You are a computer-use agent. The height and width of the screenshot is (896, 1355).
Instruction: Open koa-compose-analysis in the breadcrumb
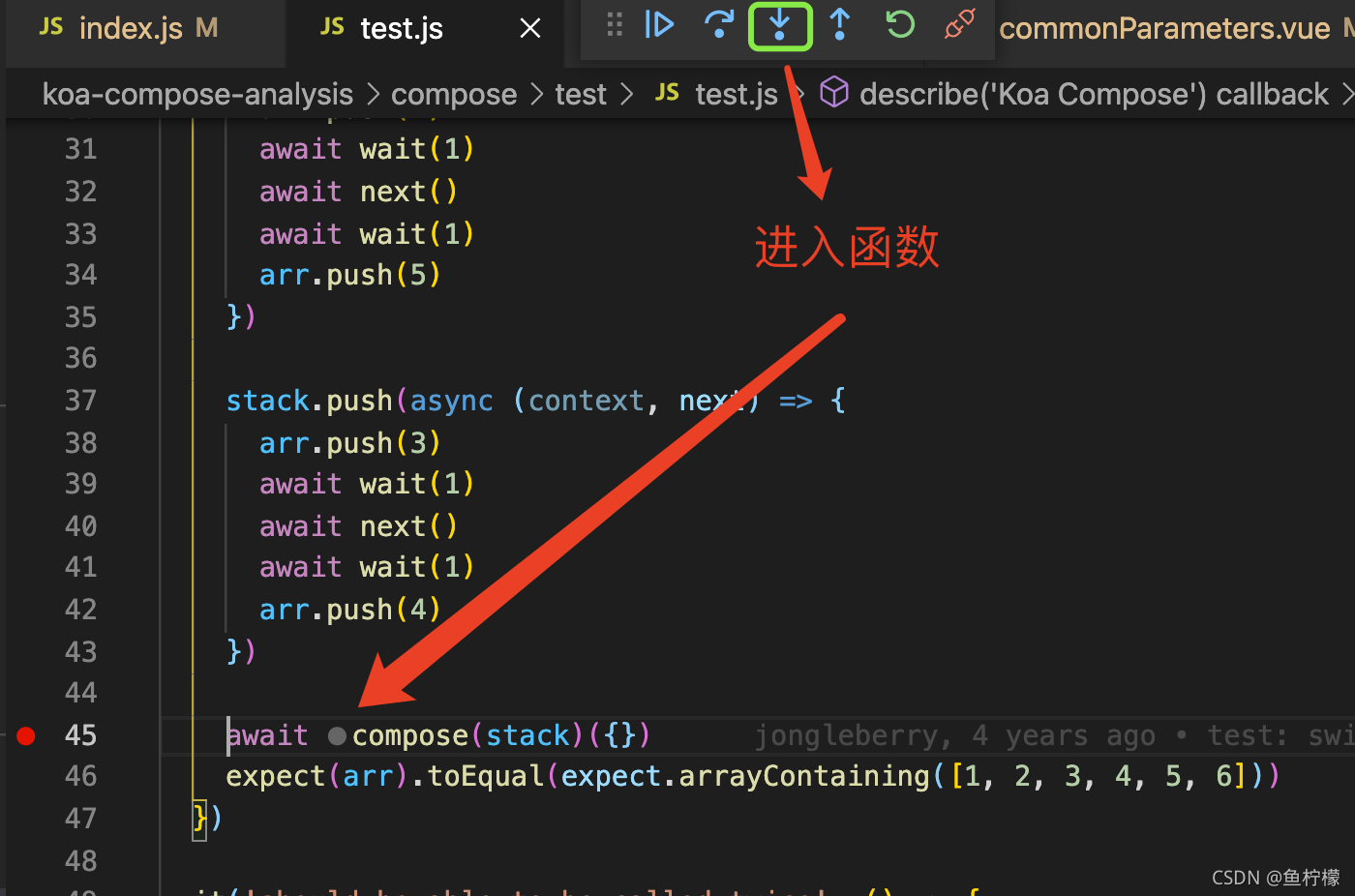coord(197,94)
